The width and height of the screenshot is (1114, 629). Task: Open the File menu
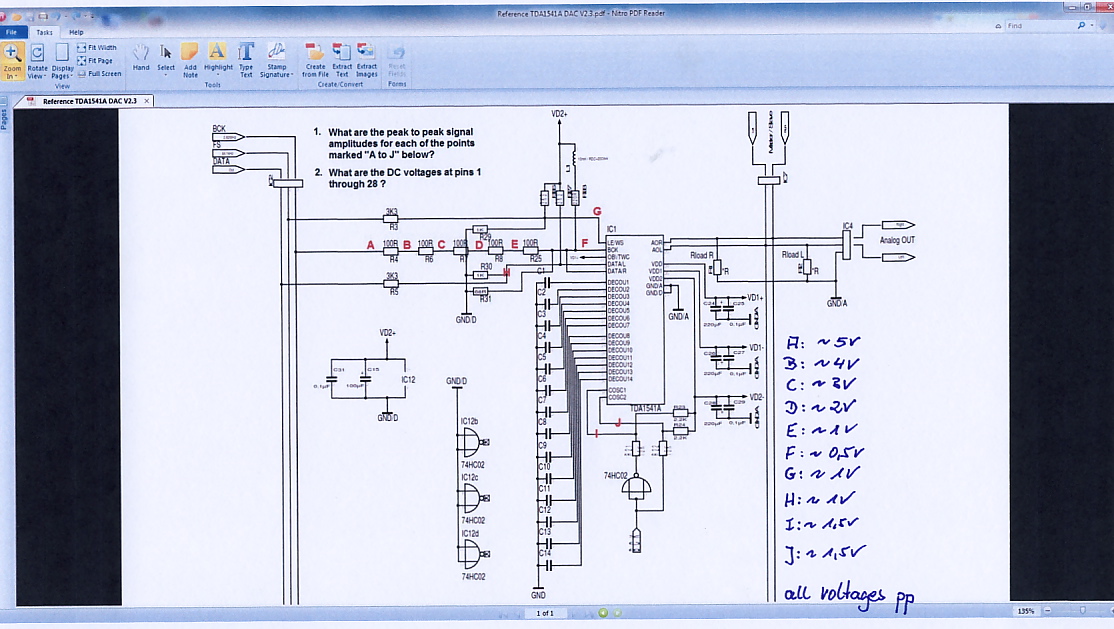coord(12,33)
